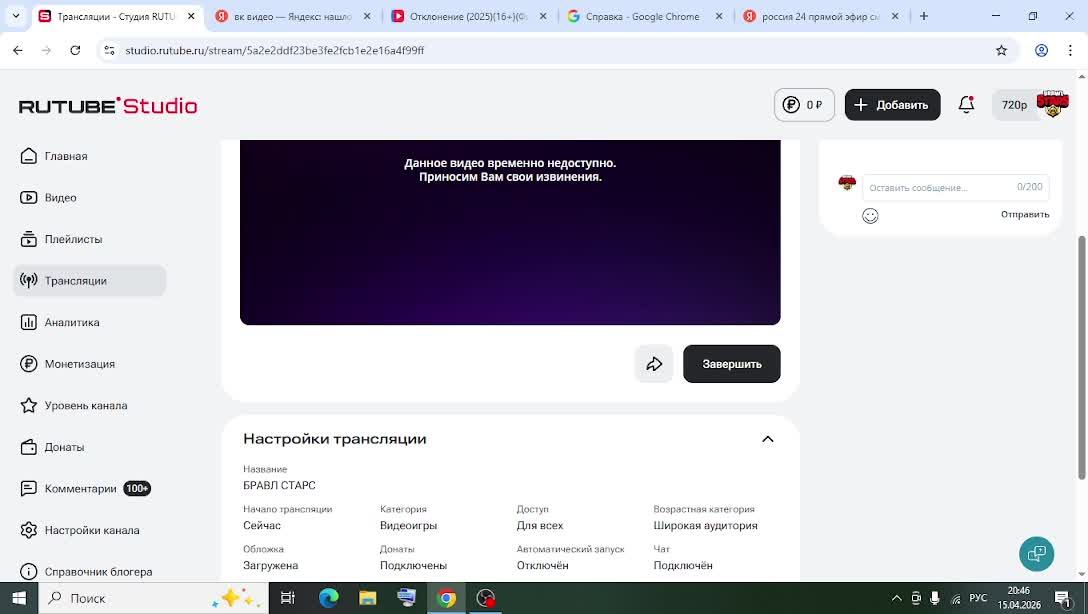Open Task View on the taskbar
The image size is (1088, 614).
tap(287, 598)
